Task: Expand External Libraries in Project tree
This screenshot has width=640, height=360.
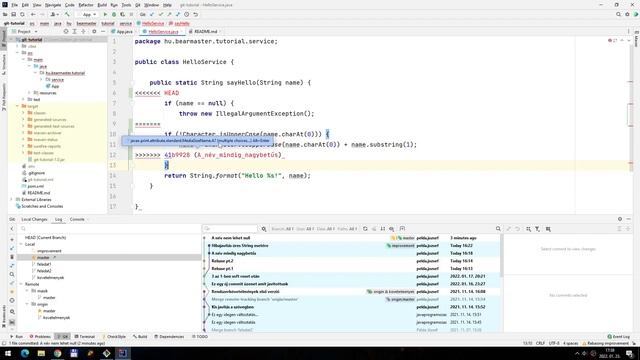Action: [x=11, y=200]
